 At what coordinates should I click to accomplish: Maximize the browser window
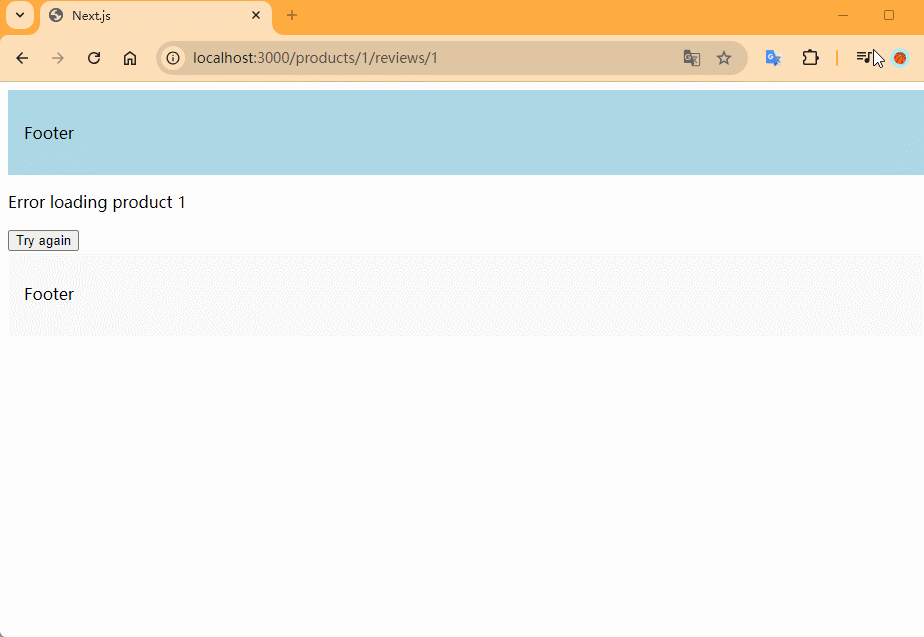point(888,16)
